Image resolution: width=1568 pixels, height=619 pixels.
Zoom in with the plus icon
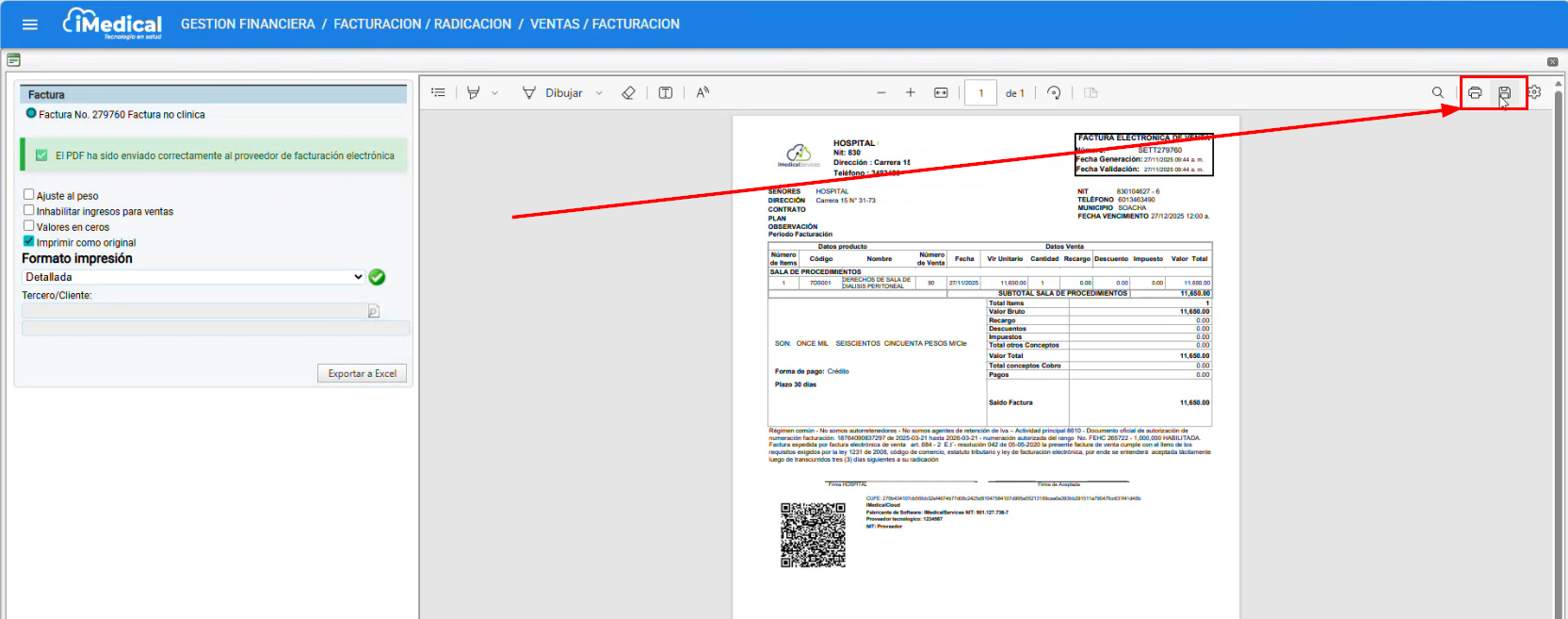pyautogui.click(x=911, y=92)
